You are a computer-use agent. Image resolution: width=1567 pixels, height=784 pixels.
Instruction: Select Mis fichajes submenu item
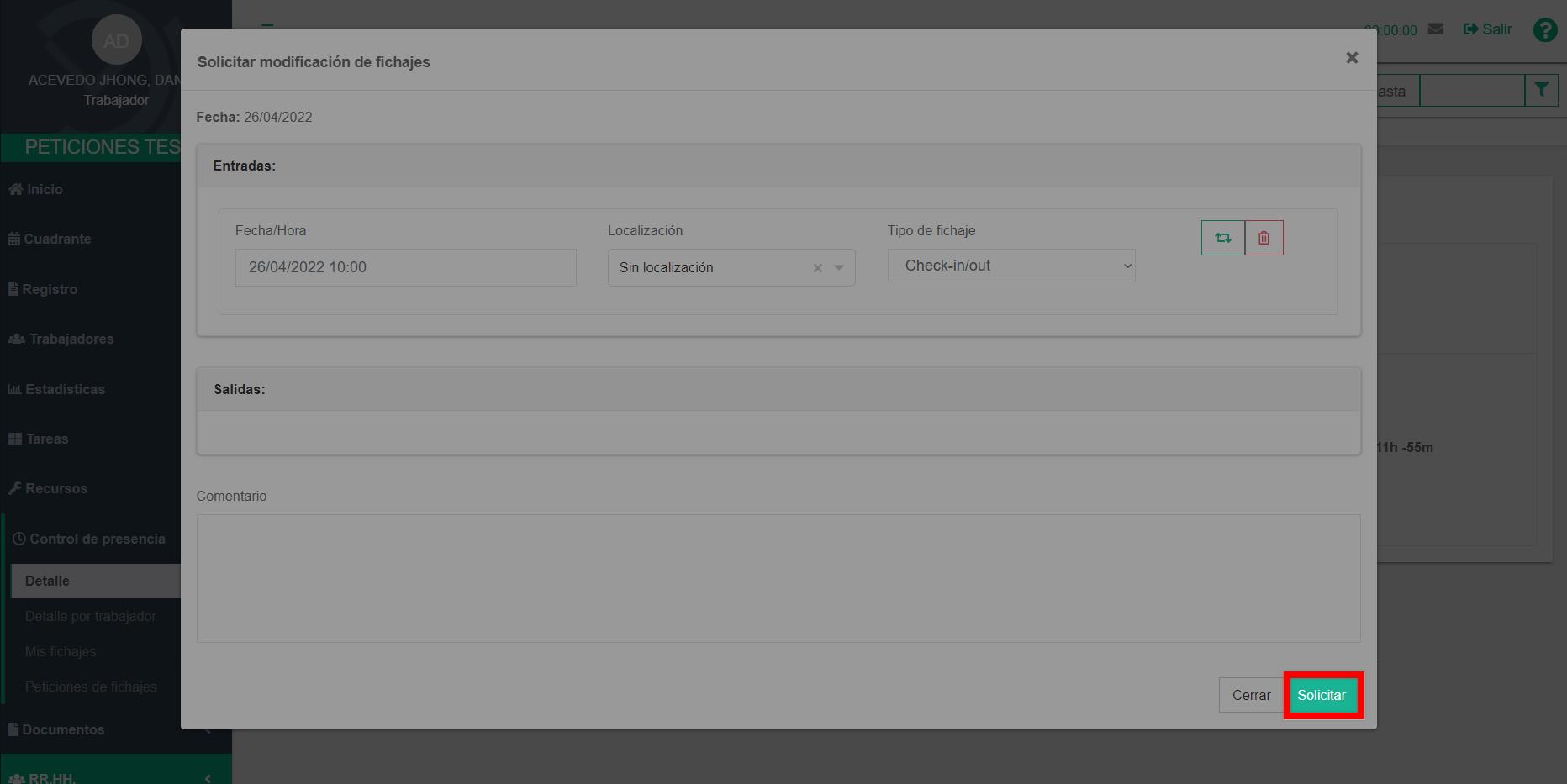click(x=61, y=652)
